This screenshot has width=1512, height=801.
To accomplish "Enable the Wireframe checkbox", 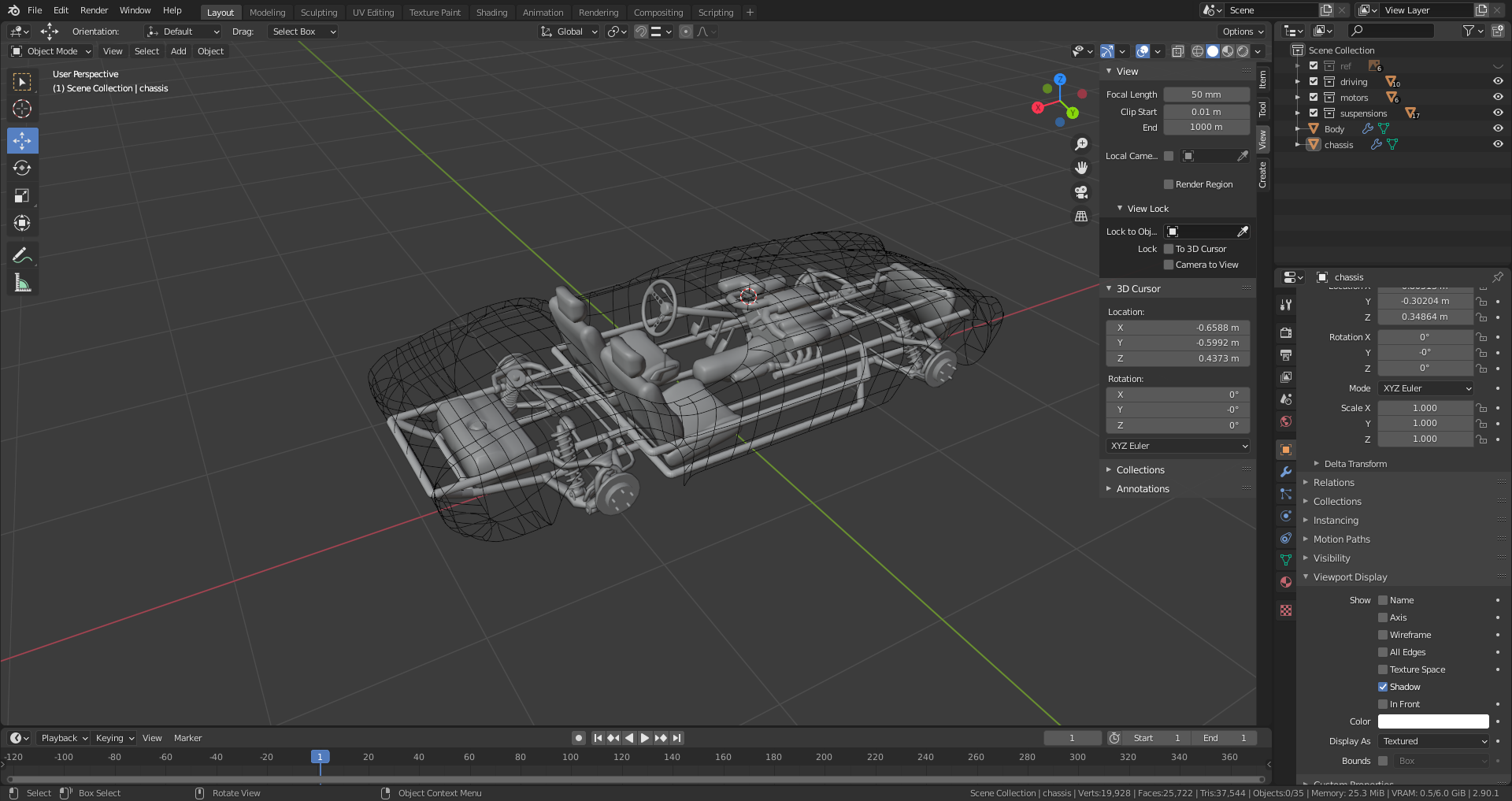I will click(x=1383, y=635).
